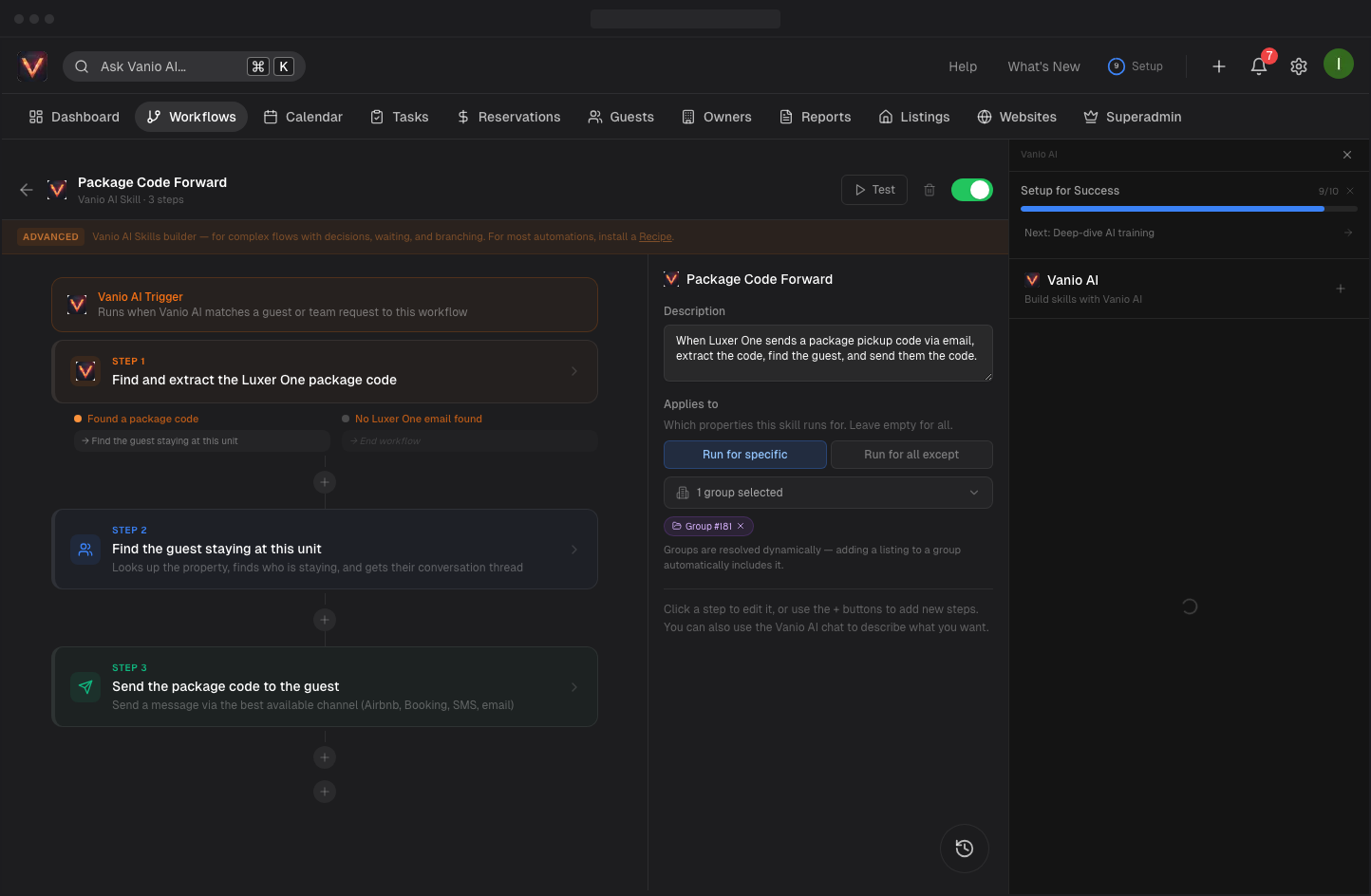The image size is (1371, 896).
Task: Click the Setup for Success progress bar
Action: point(1173,209)
